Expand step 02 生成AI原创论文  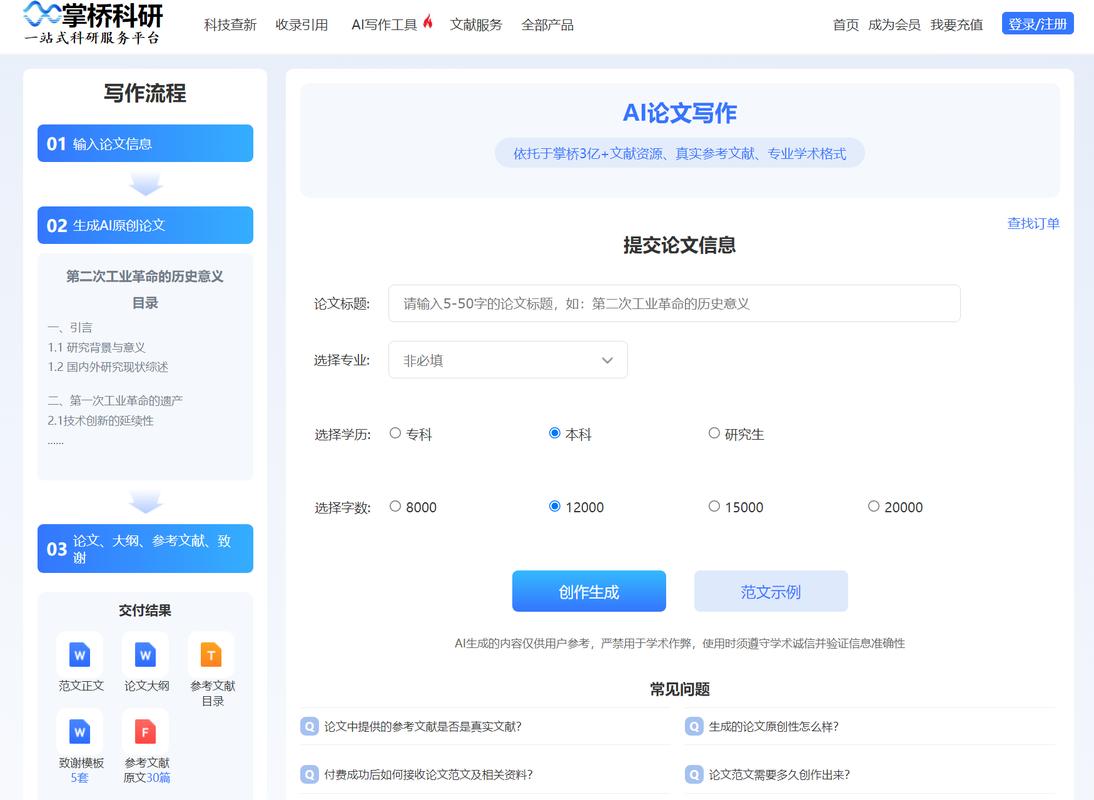145,225
